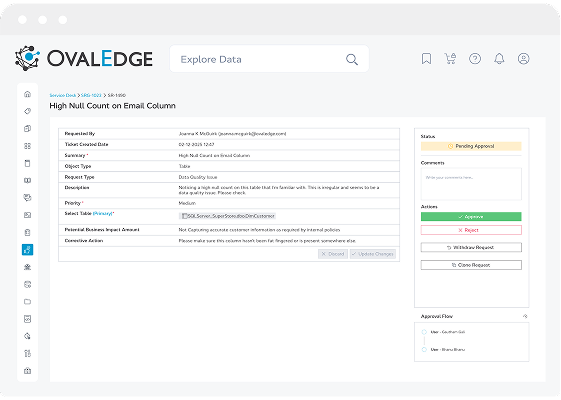The width and height of the screenshot is (561, 400).
Task: Open the help question-mark icon
Action: [475, 59]
